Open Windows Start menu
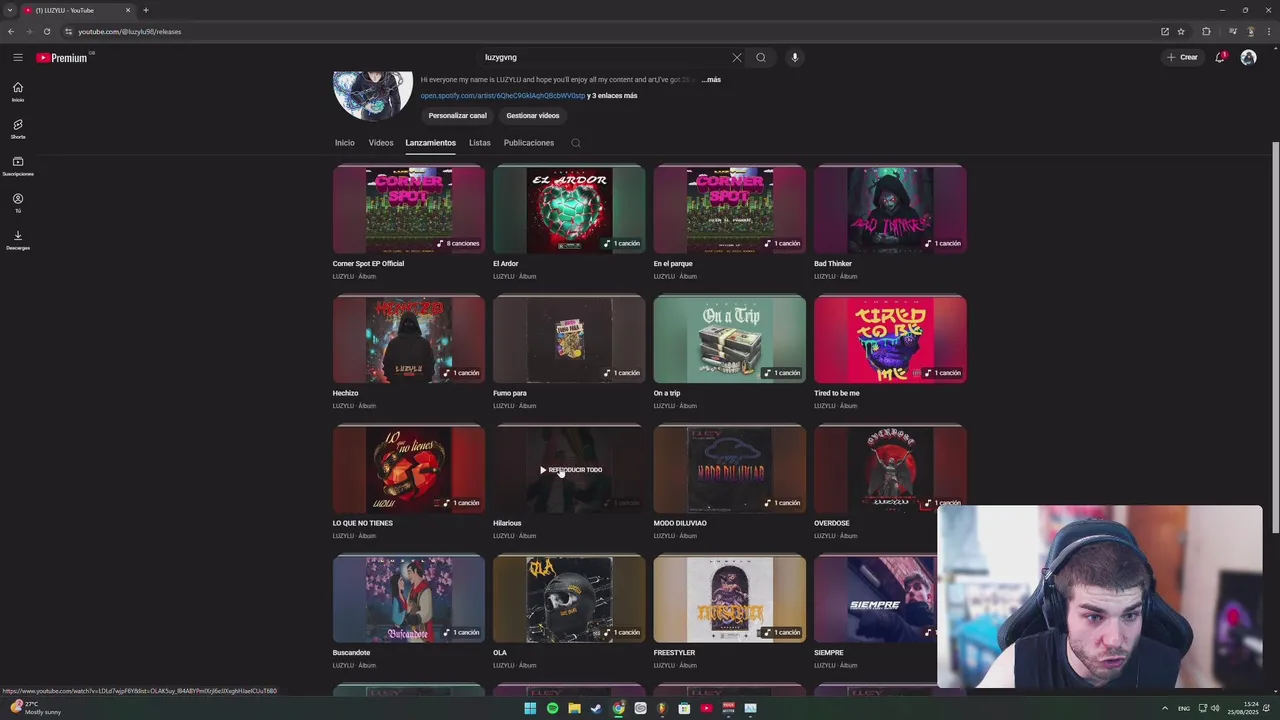Viewport: 1280px width, 720px height. (530, 708)
